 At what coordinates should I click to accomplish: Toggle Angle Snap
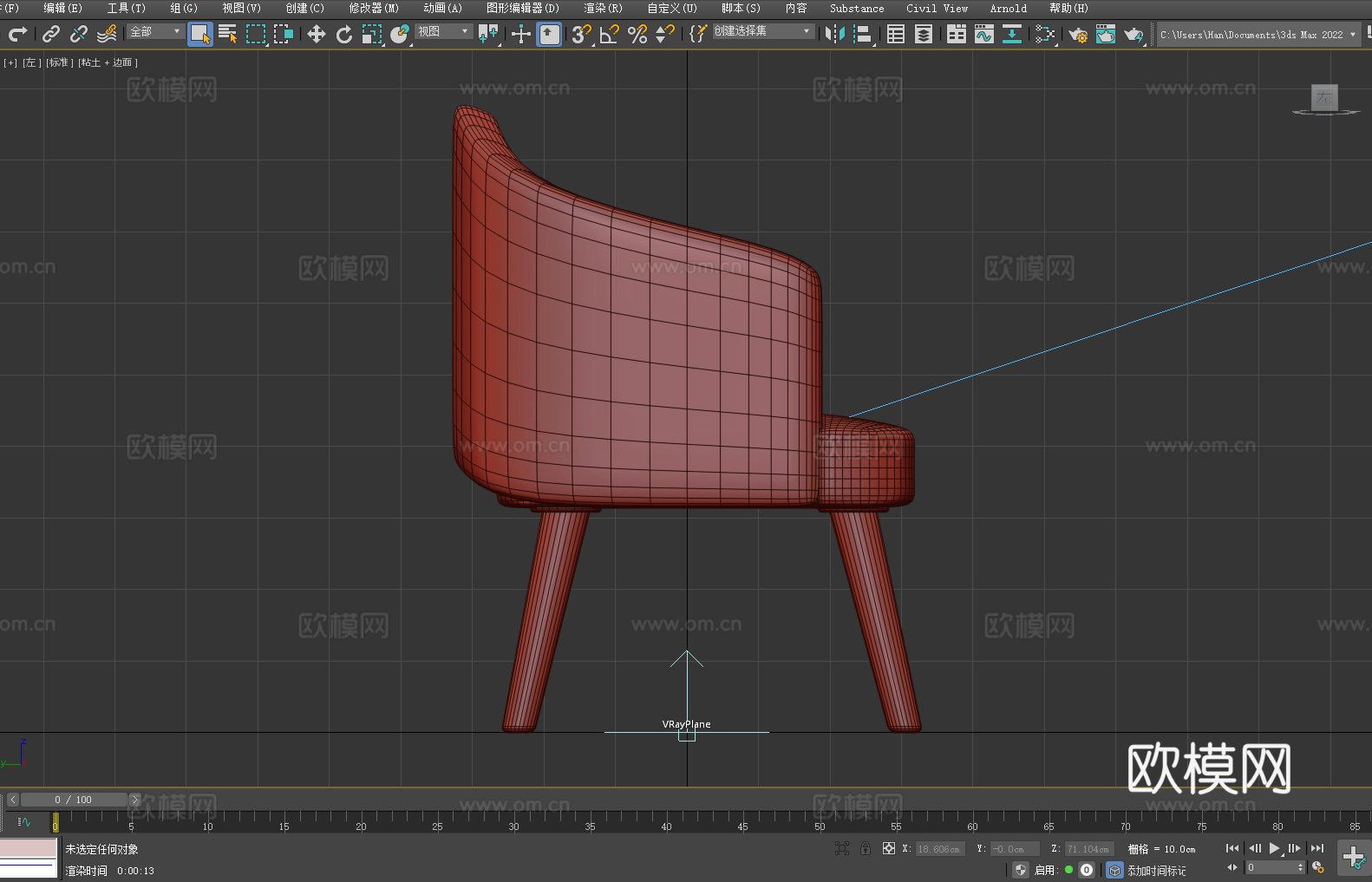610,34
